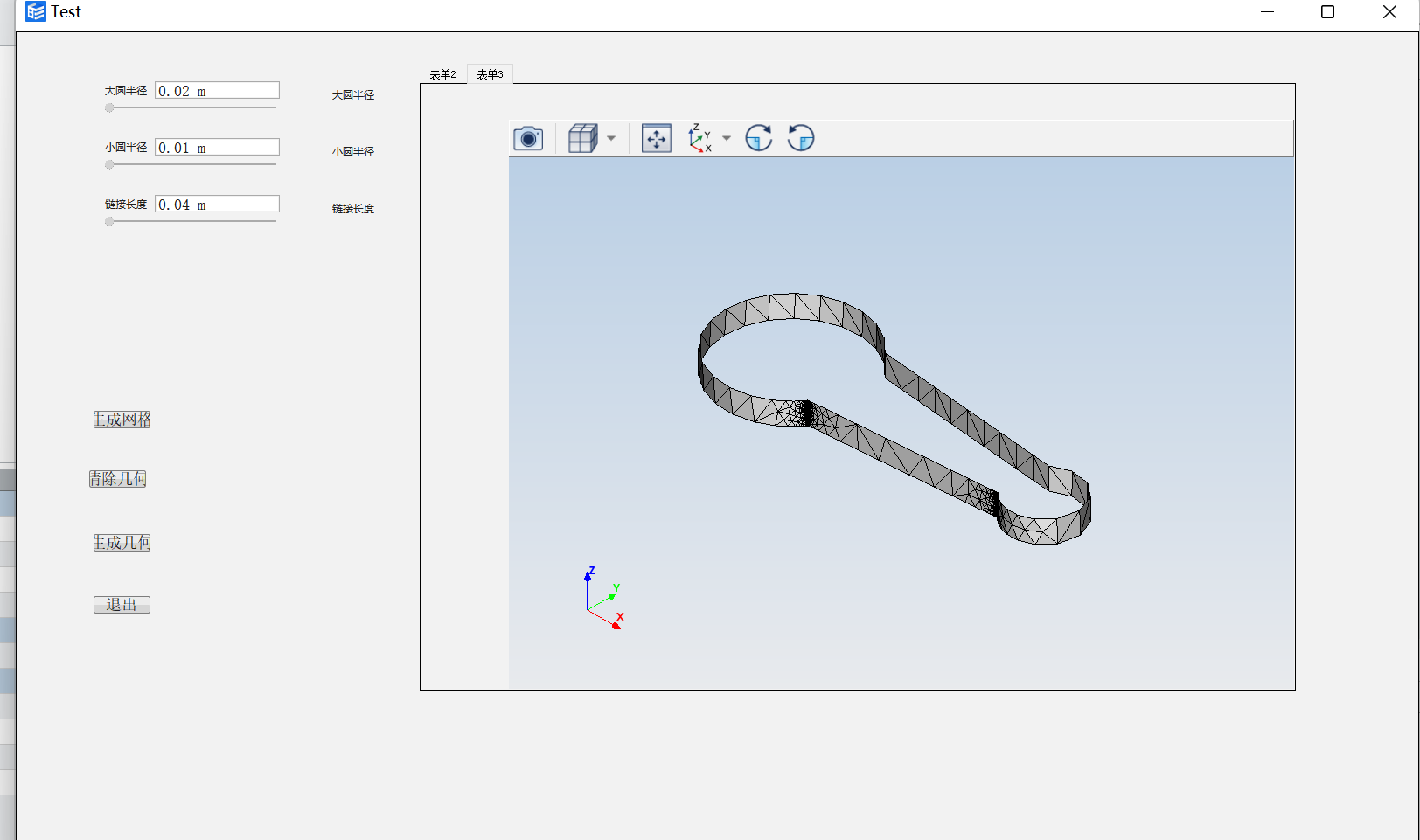
Task: Click the 生成几何 button
Action: pos(122,543)
